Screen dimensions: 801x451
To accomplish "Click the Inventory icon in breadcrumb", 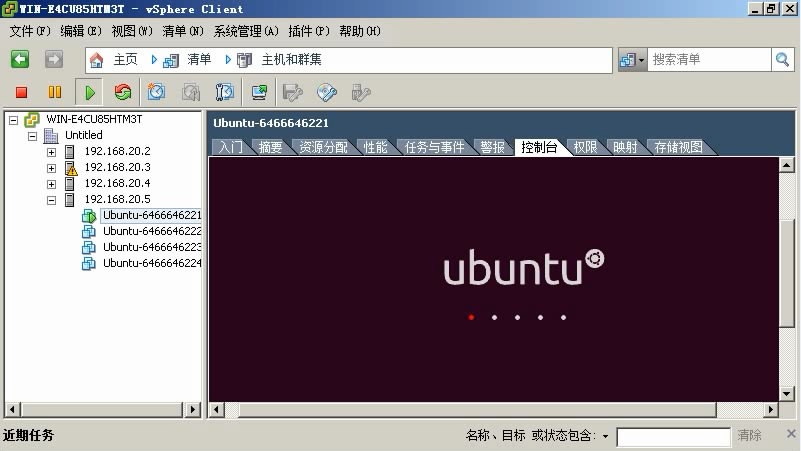I will pos(171,61).
